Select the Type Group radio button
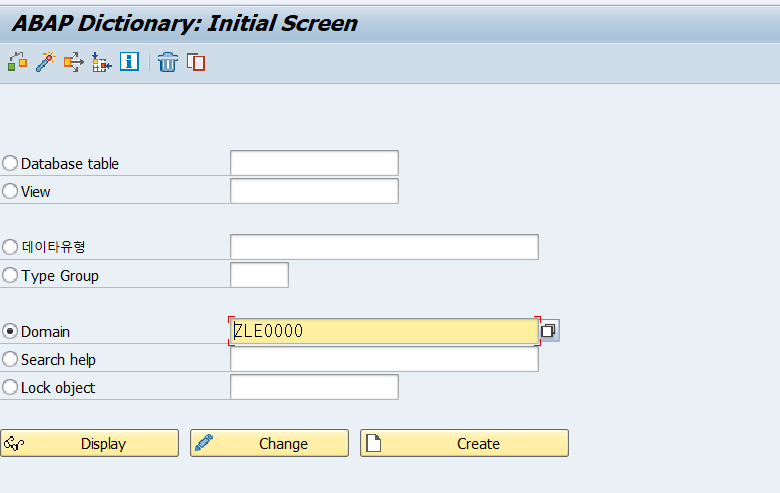 coord(10,275)
